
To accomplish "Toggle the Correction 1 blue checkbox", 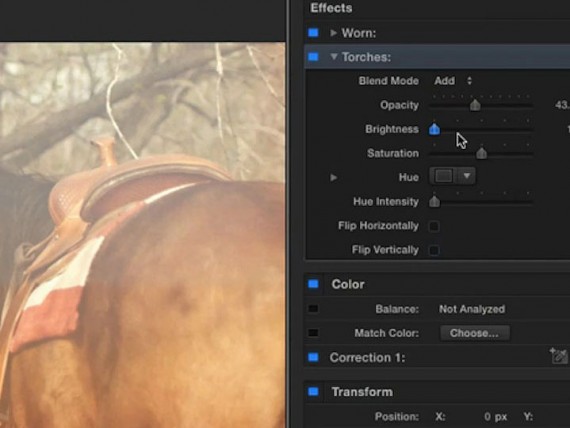I will point(313,357).
